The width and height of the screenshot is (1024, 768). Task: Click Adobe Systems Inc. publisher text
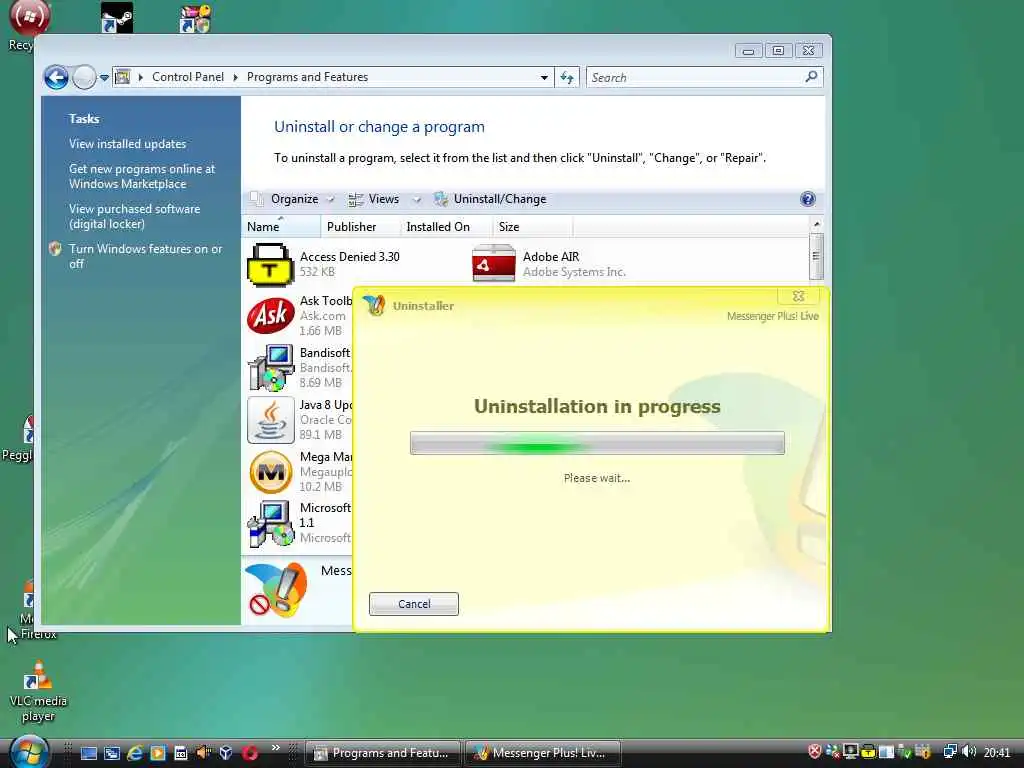pos(574,272)
